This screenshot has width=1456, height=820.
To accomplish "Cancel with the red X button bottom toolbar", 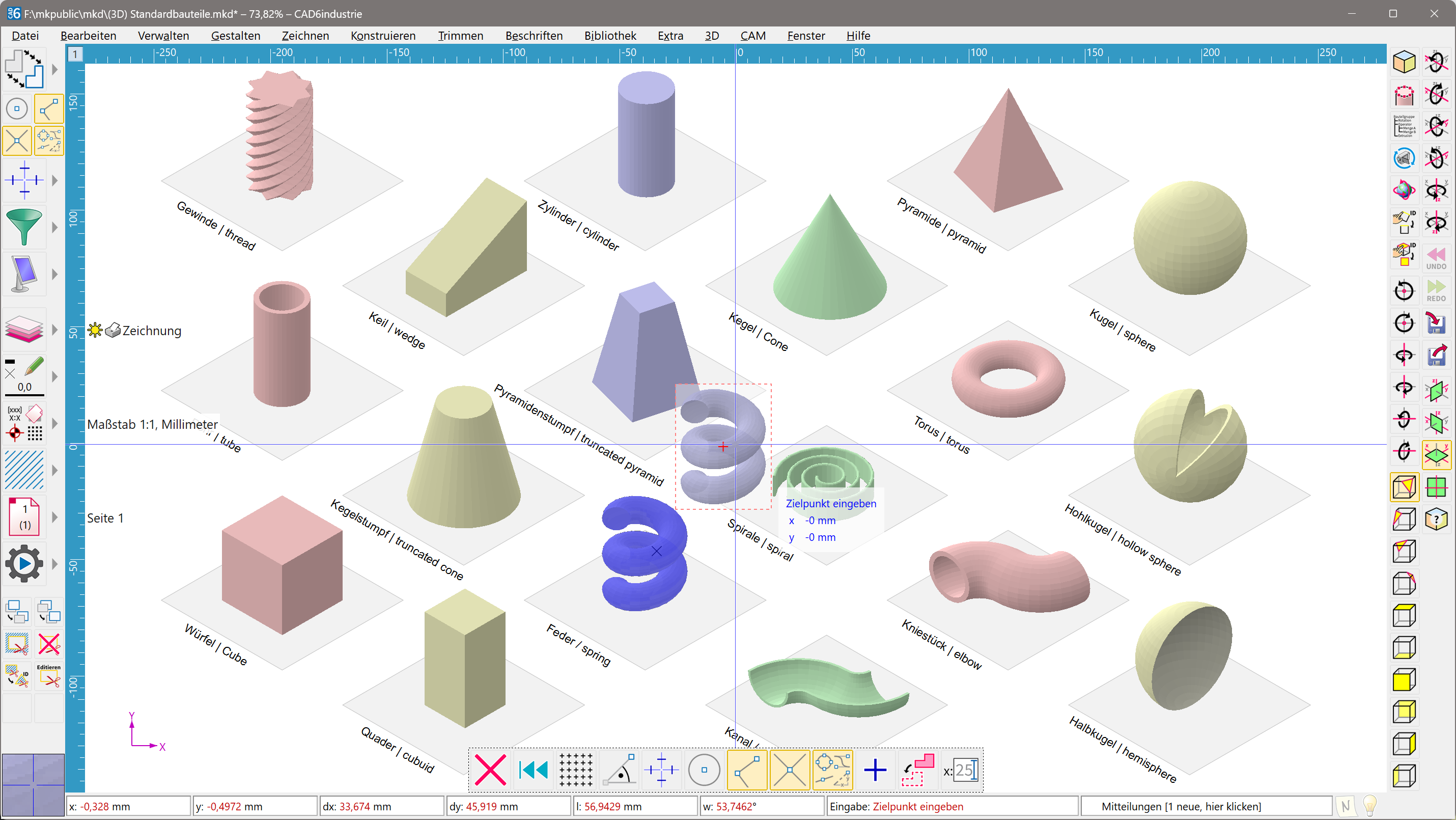I will [x=490, y=770].
